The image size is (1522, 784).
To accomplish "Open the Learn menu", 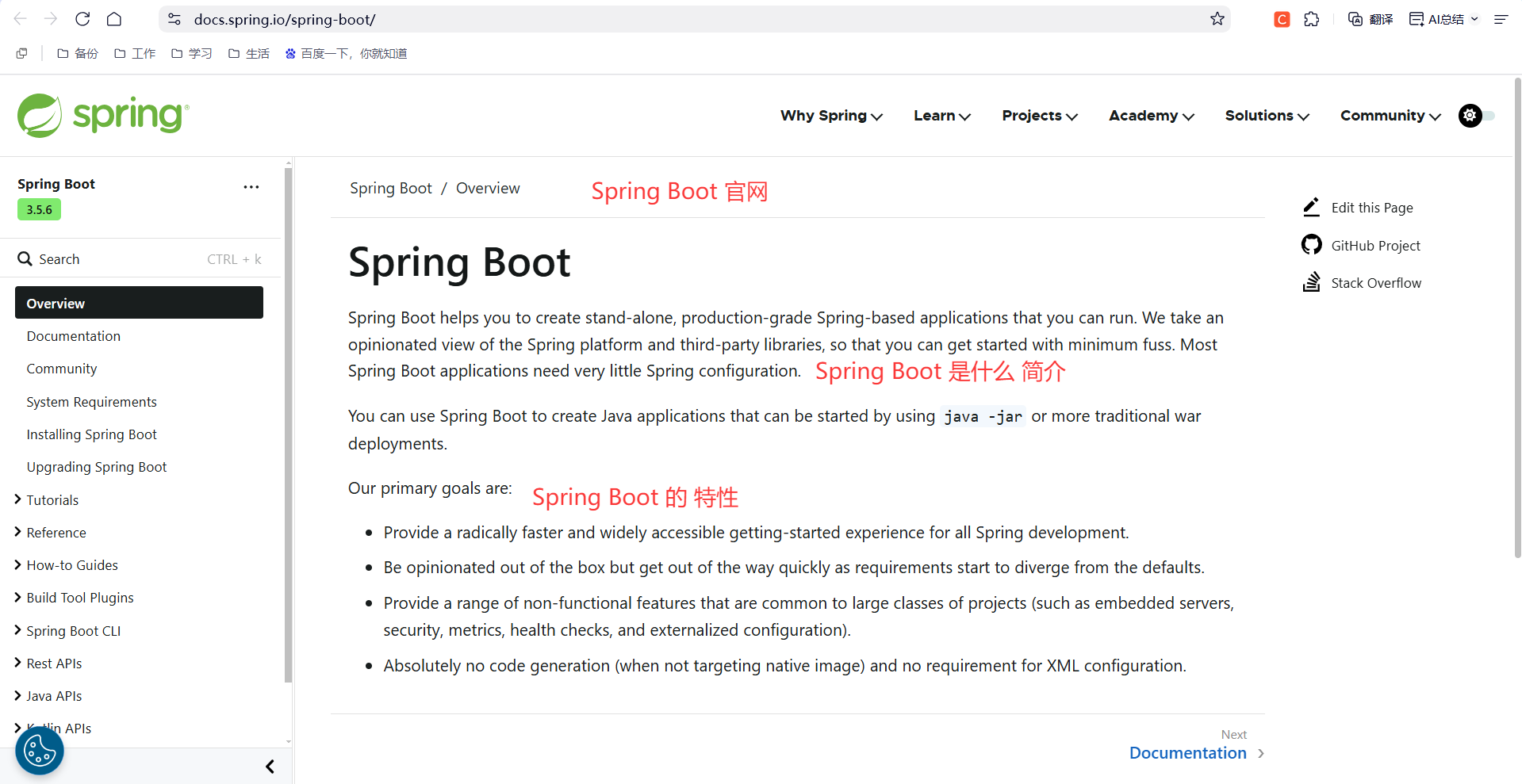I will pyautogui.click(x=942, y=116).
